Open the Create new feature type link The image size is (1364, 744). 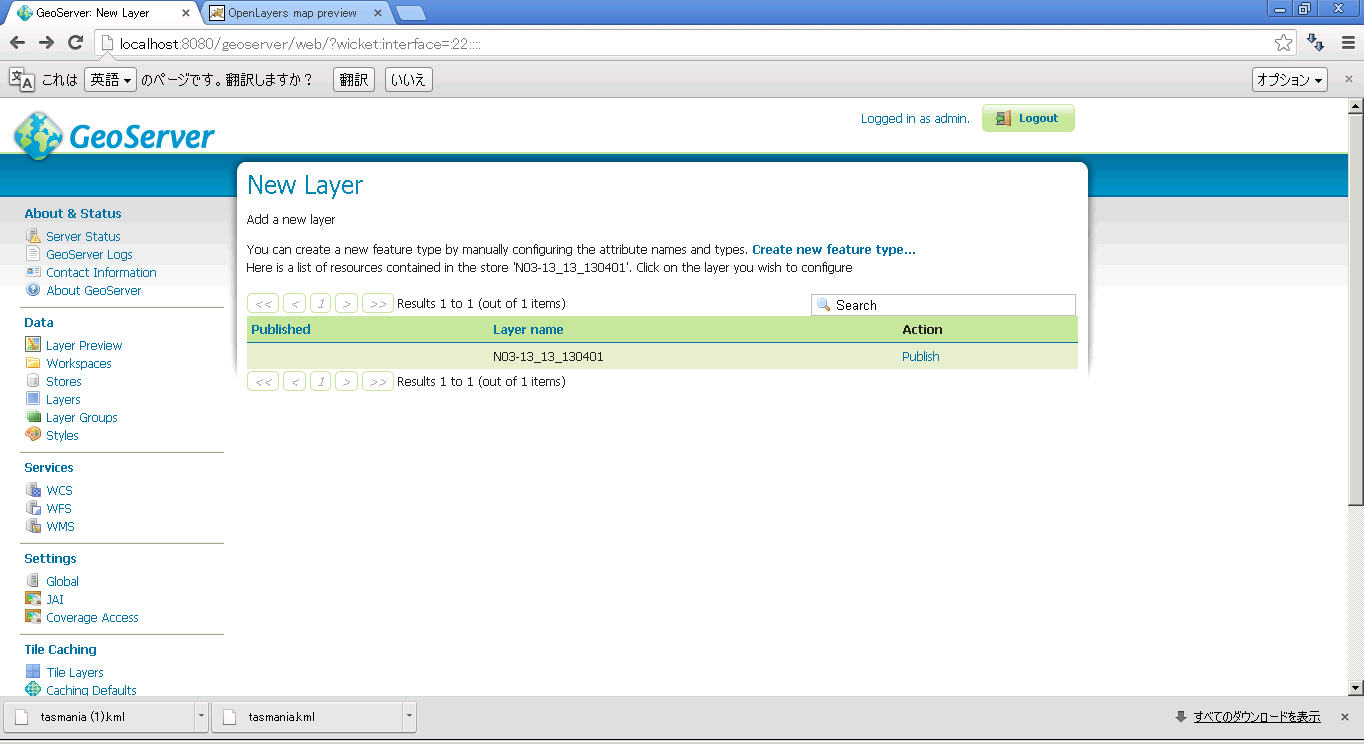coord(833,250)
